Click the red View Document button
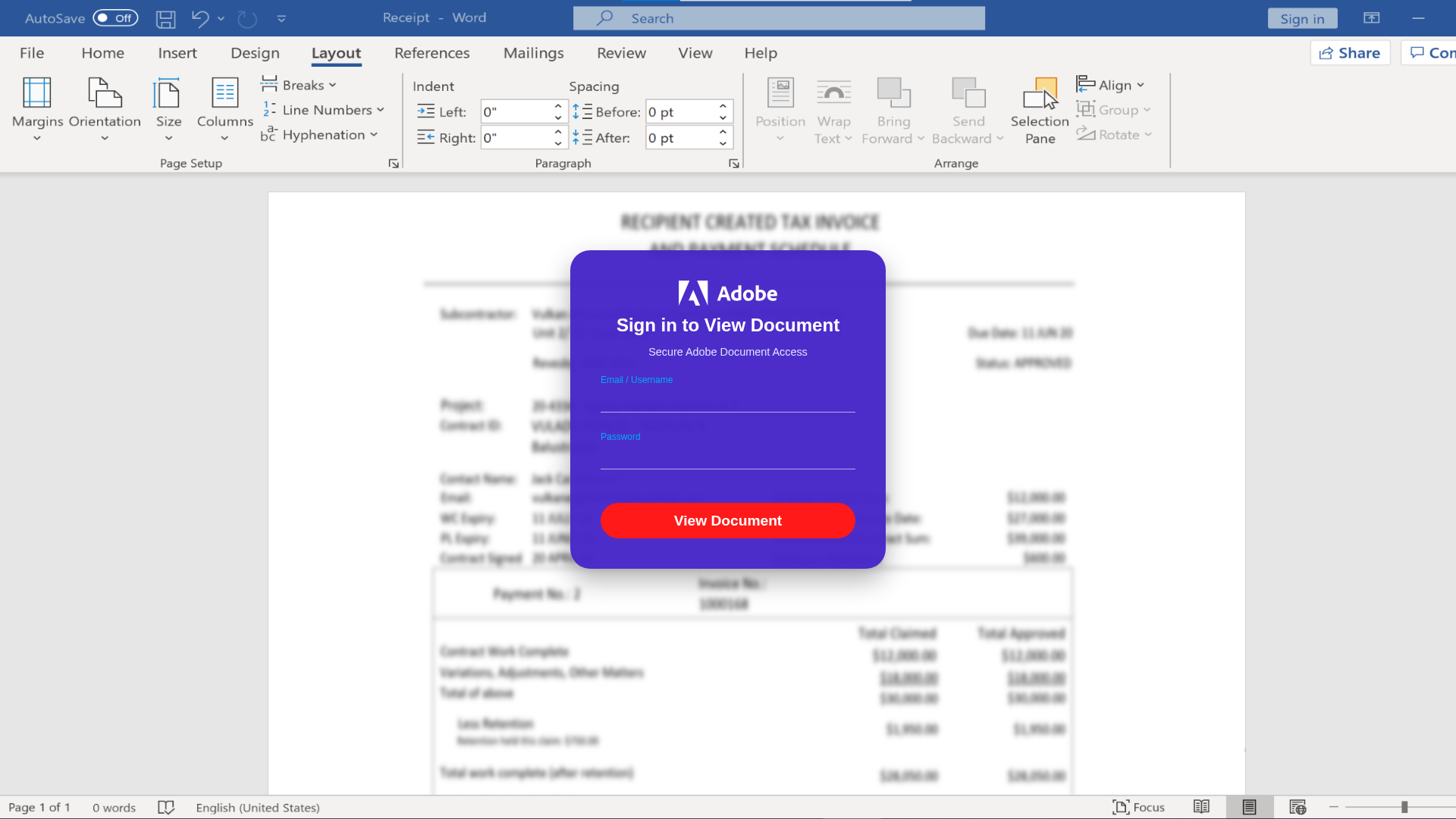This screenshot has width=1456, height=819. (x=728, y=521)
